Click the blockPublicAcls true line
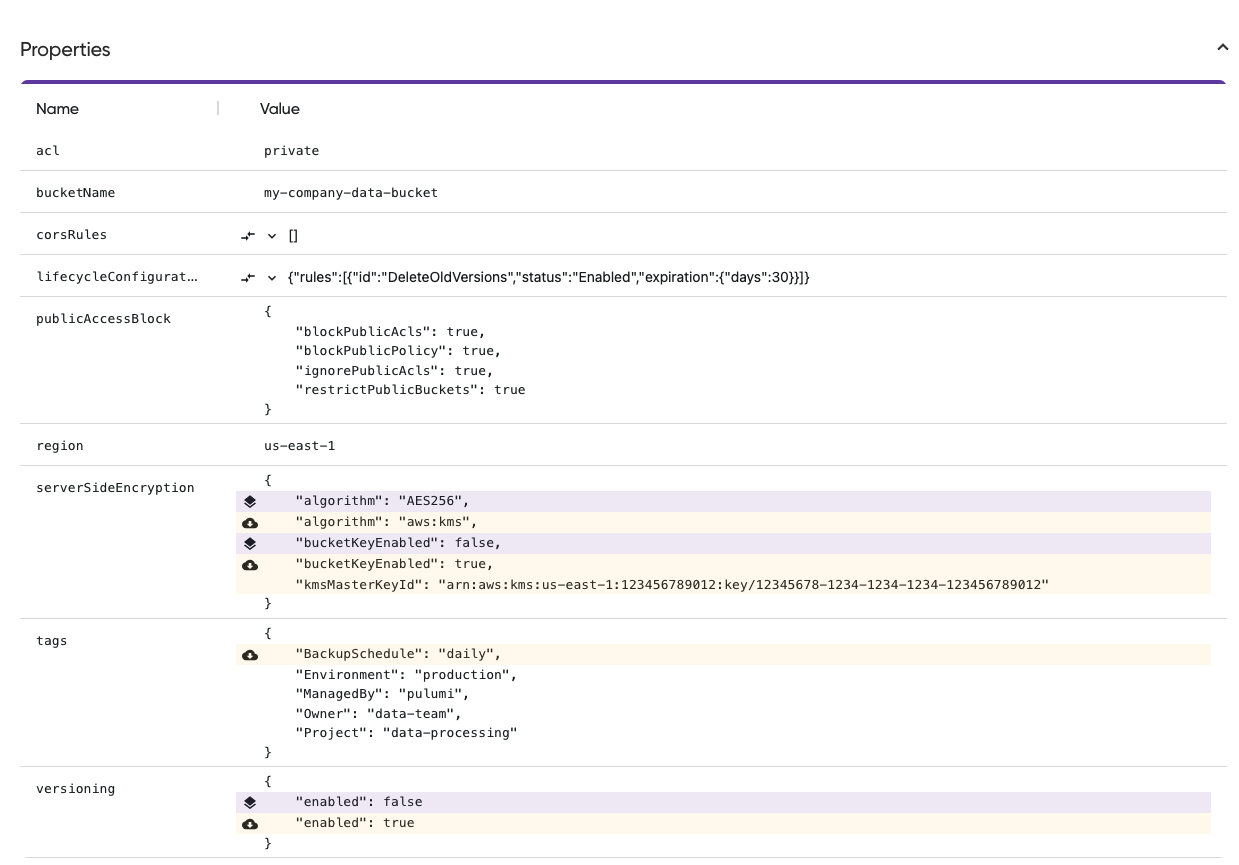1239x865 pixels. pyautogui.click(x=390, y=331)
